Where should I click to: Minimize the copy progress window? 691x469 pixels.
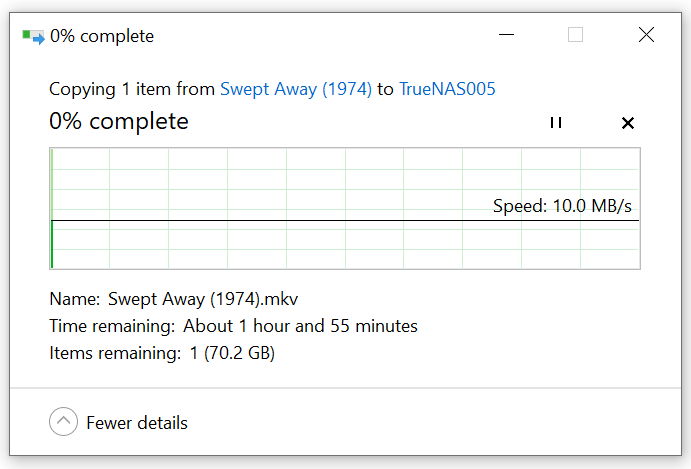click(509, 36)
